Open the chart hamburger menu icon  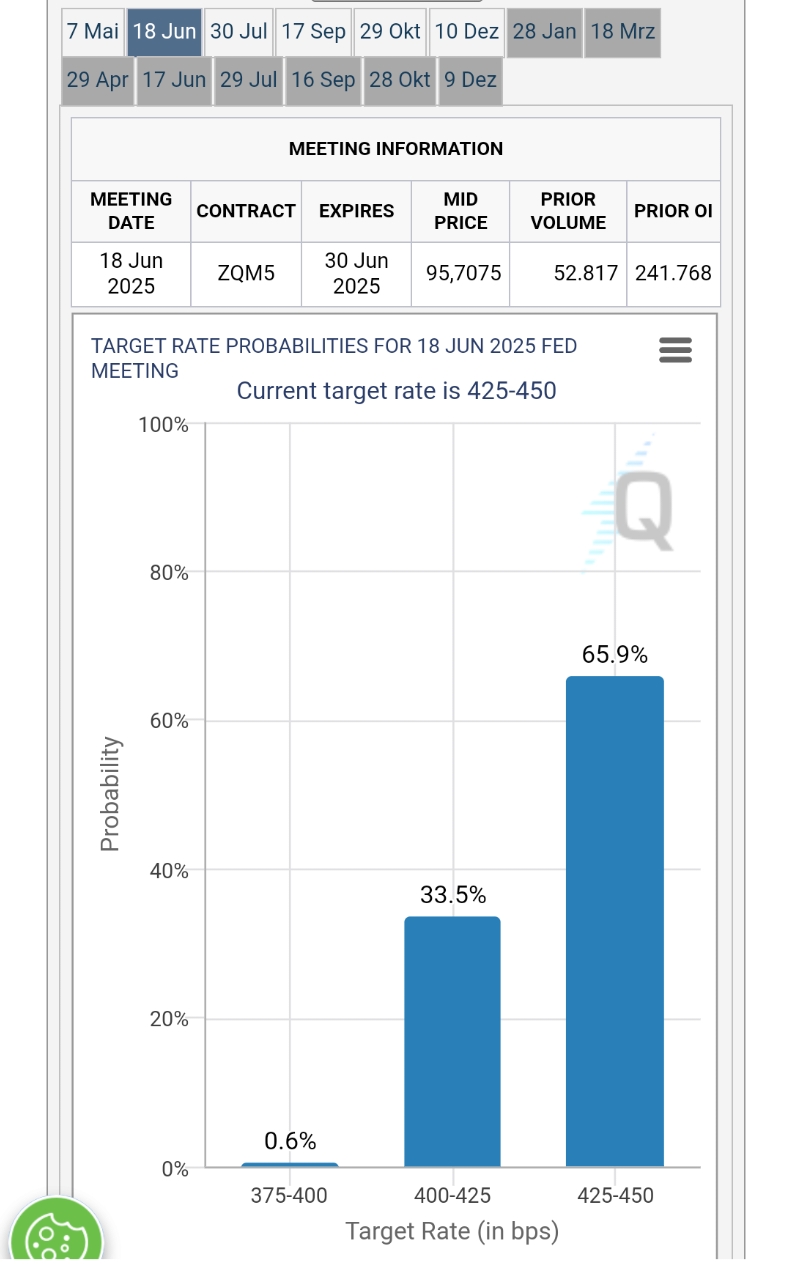pos(676,350)
